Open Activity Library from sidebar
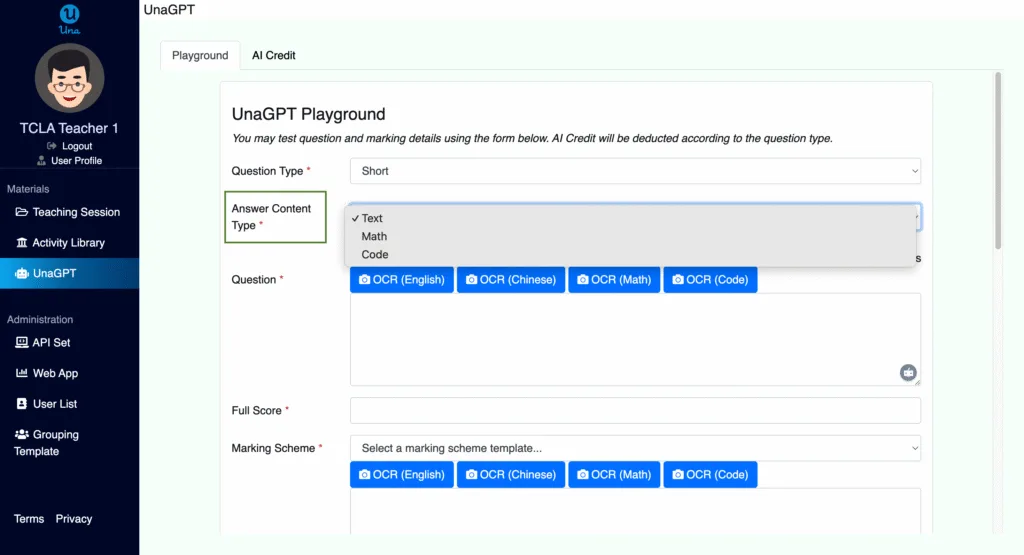 [x=69, y=243]
